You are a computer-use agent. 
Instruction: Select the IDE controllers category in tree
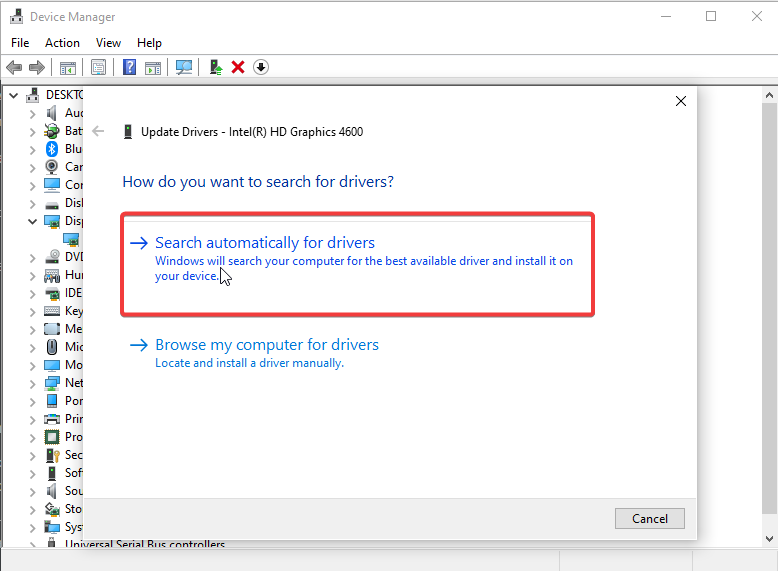tap(64, 293)
